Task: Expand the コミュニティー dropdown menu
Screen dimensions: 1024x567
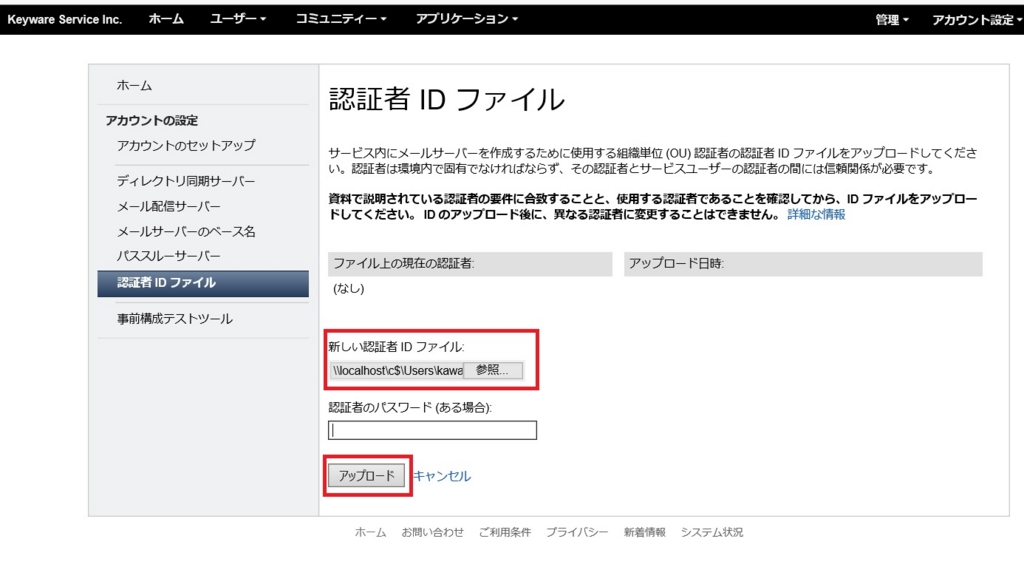Action: coord(340,19)
